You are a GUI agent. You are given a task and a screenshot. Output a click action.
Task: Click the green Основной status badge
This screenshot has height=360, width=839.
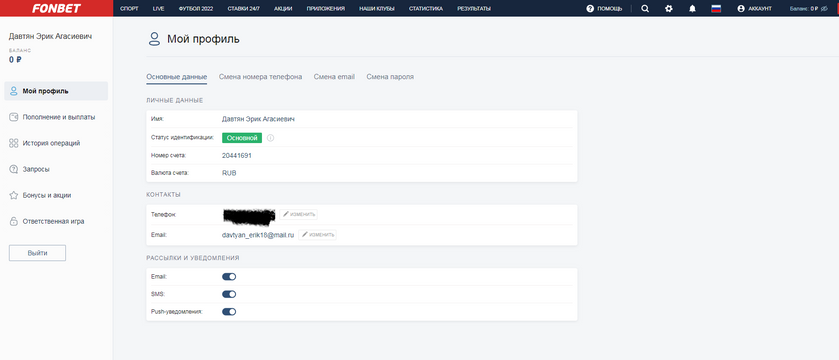[242, 138]
